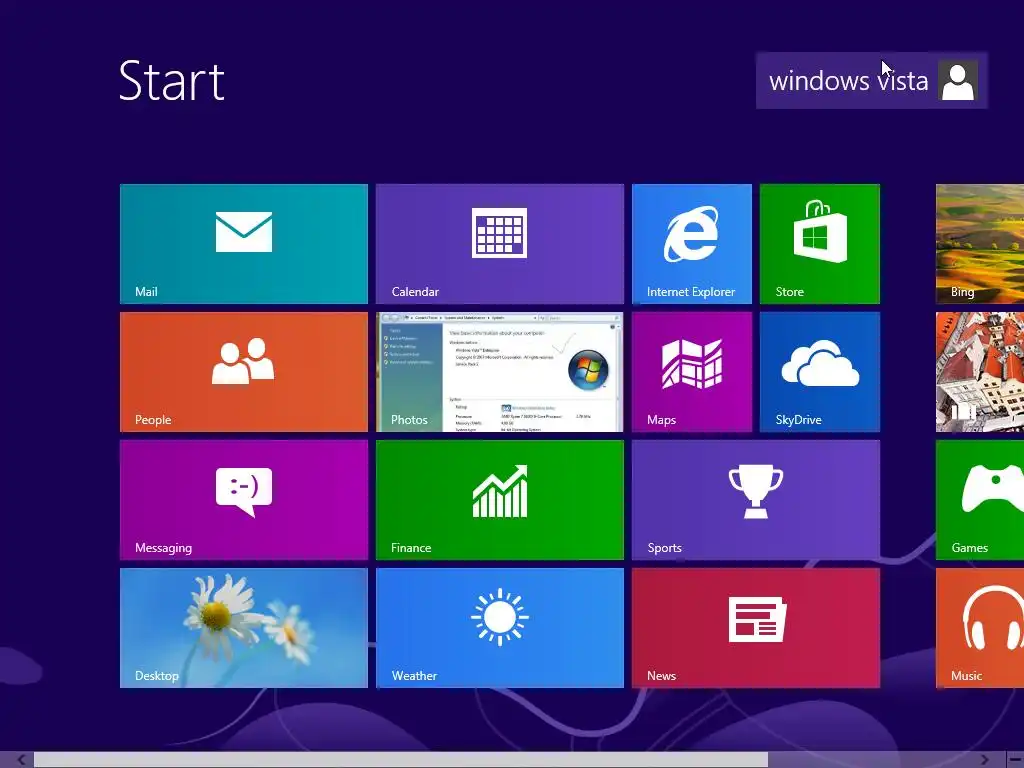Open the Bing tile
The height and width of the screenshot is (768, 1024).
pyautogui.click(x=980, y=244)
